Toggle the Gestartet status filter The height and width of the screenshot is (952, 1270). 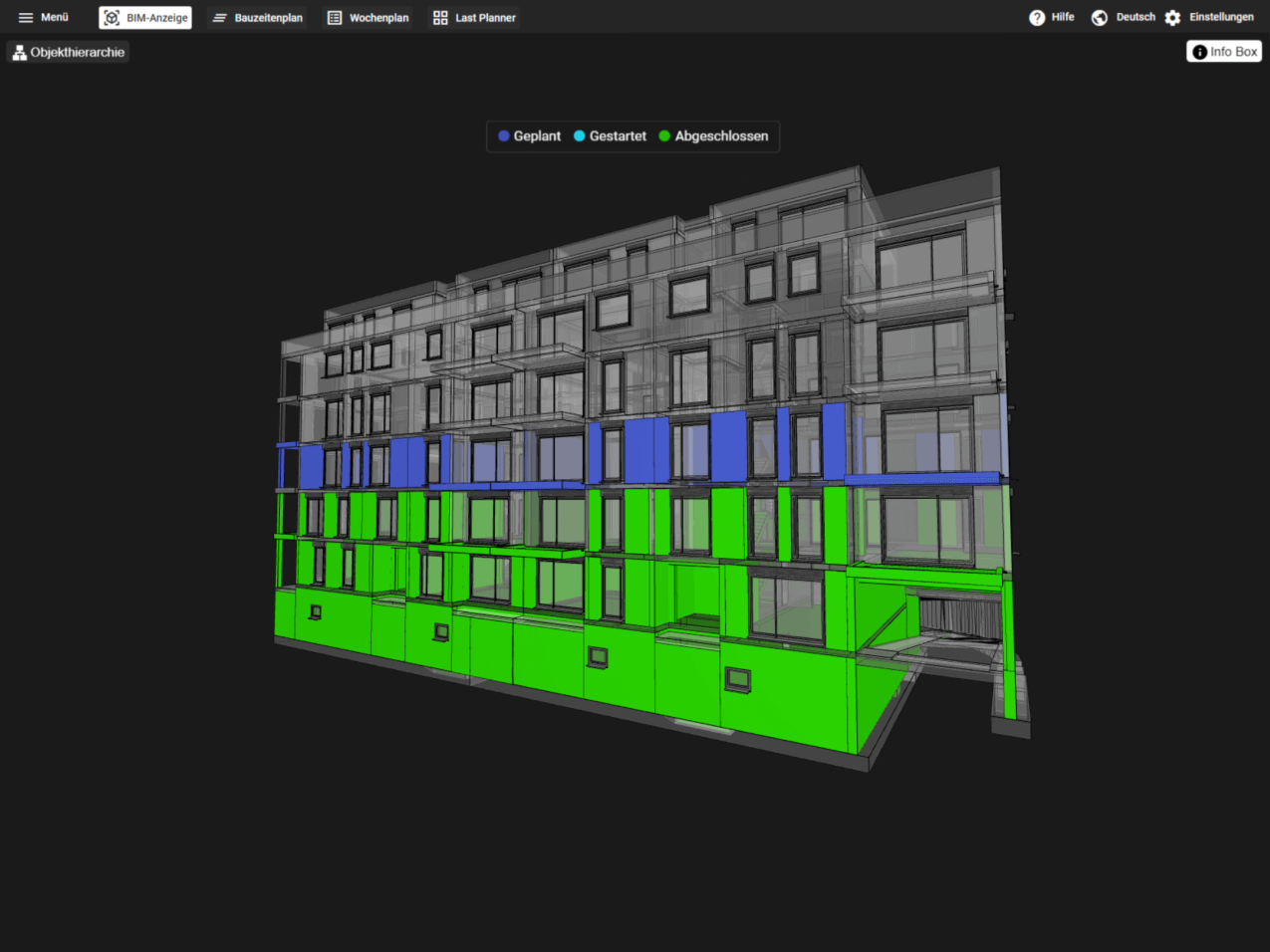[610, 135]
